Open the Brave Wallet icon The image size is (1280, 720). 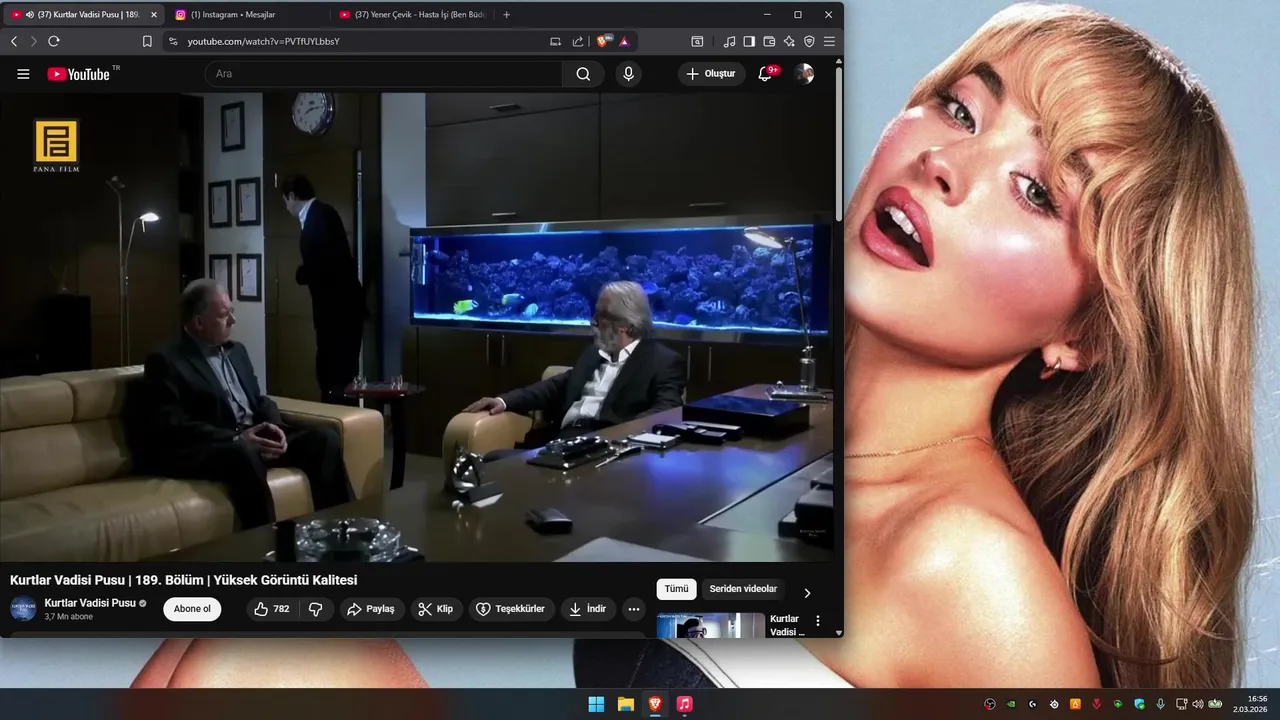769,41
